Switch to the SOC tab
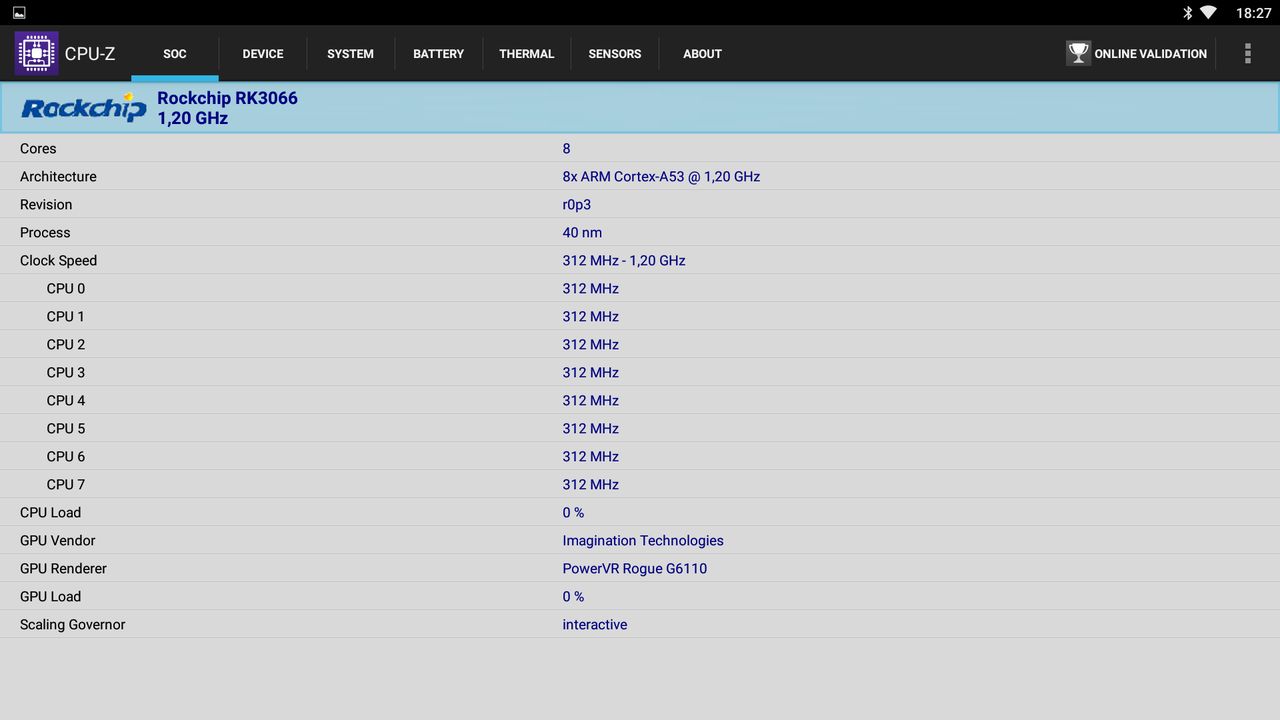1280x720 pixels. point(175,54)
